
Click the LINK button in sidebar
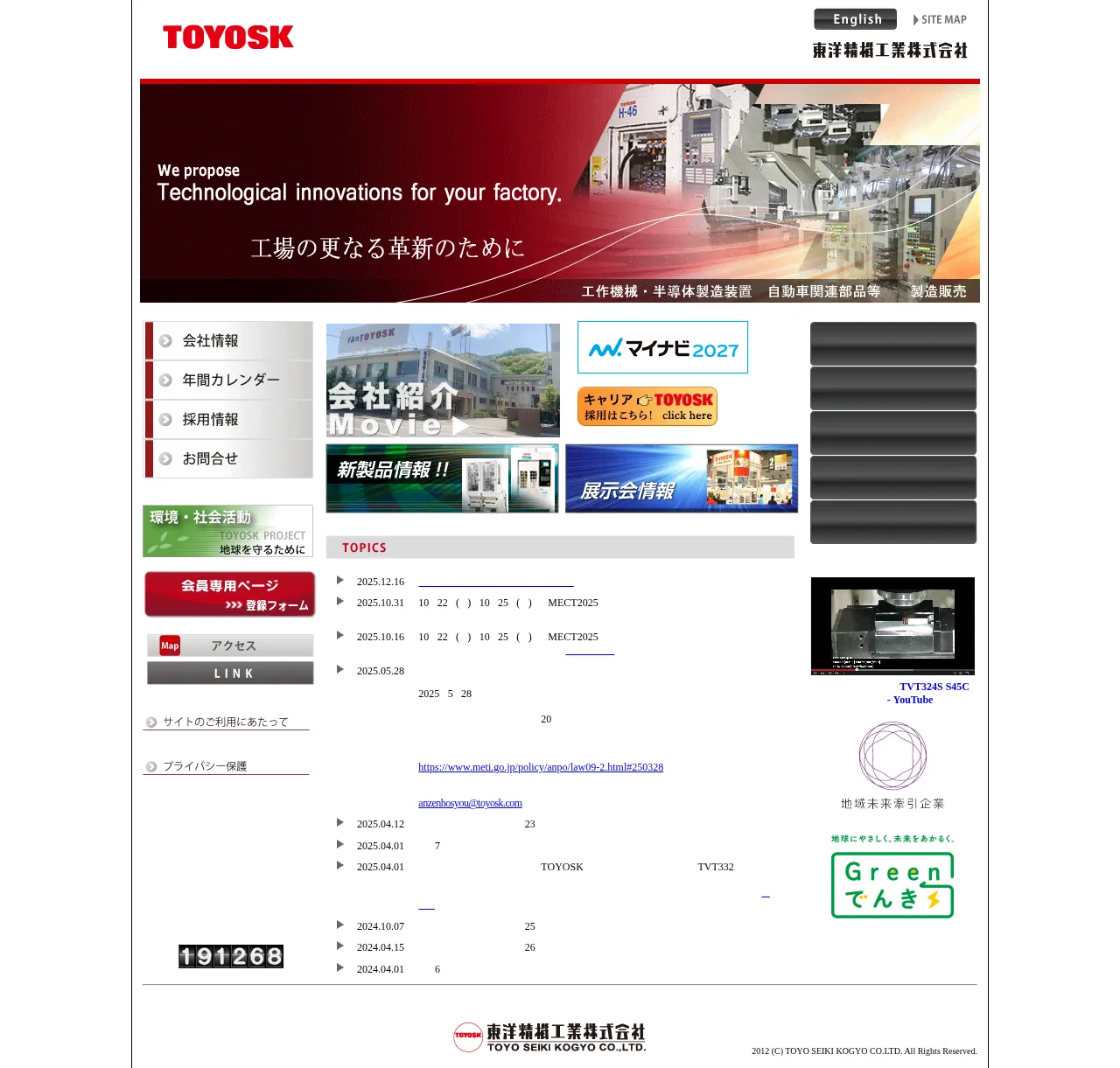pos(230,673)
